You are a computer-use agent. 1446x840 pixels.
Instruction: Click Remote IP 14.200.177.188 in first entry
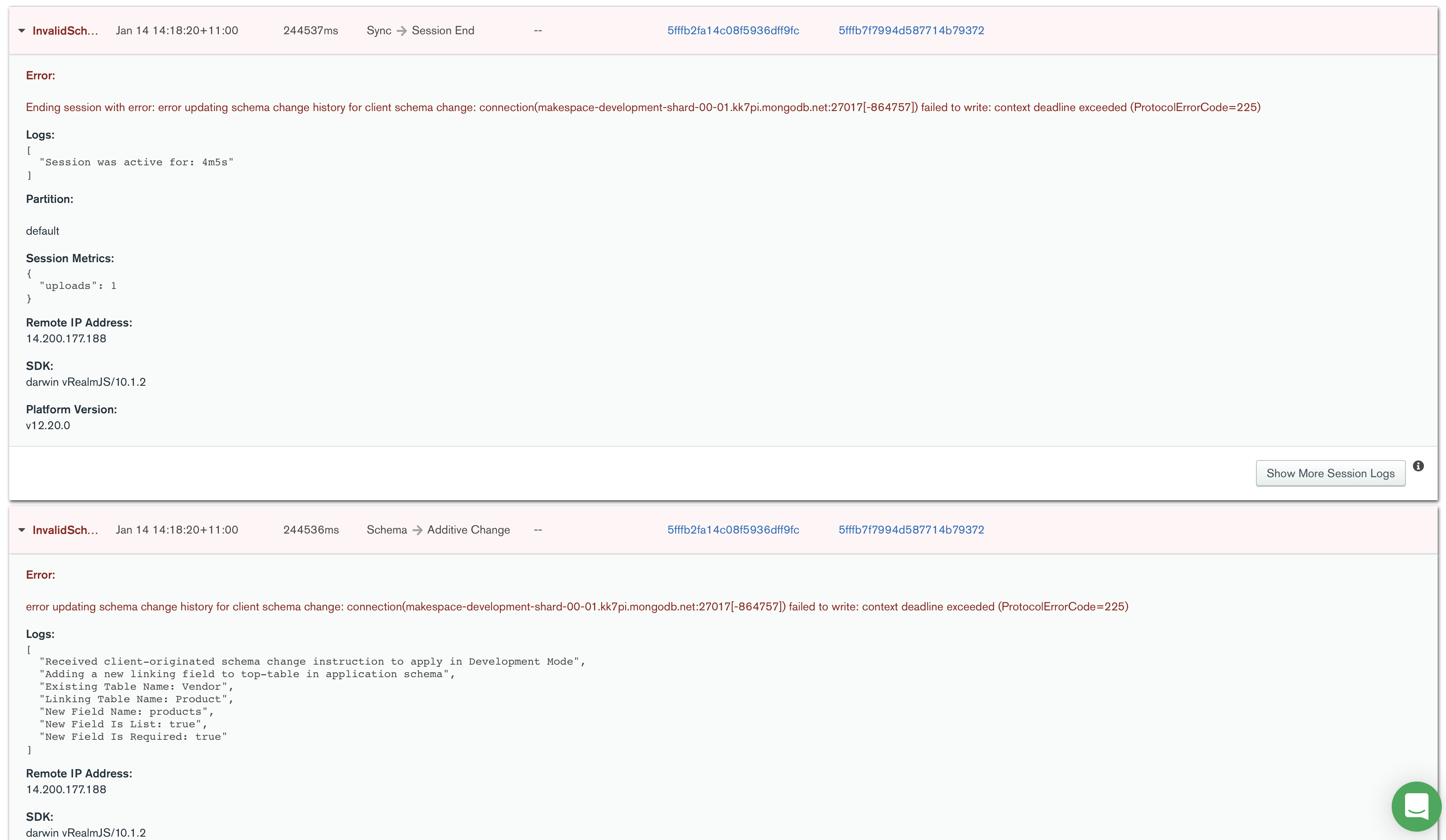pos(66,339)
